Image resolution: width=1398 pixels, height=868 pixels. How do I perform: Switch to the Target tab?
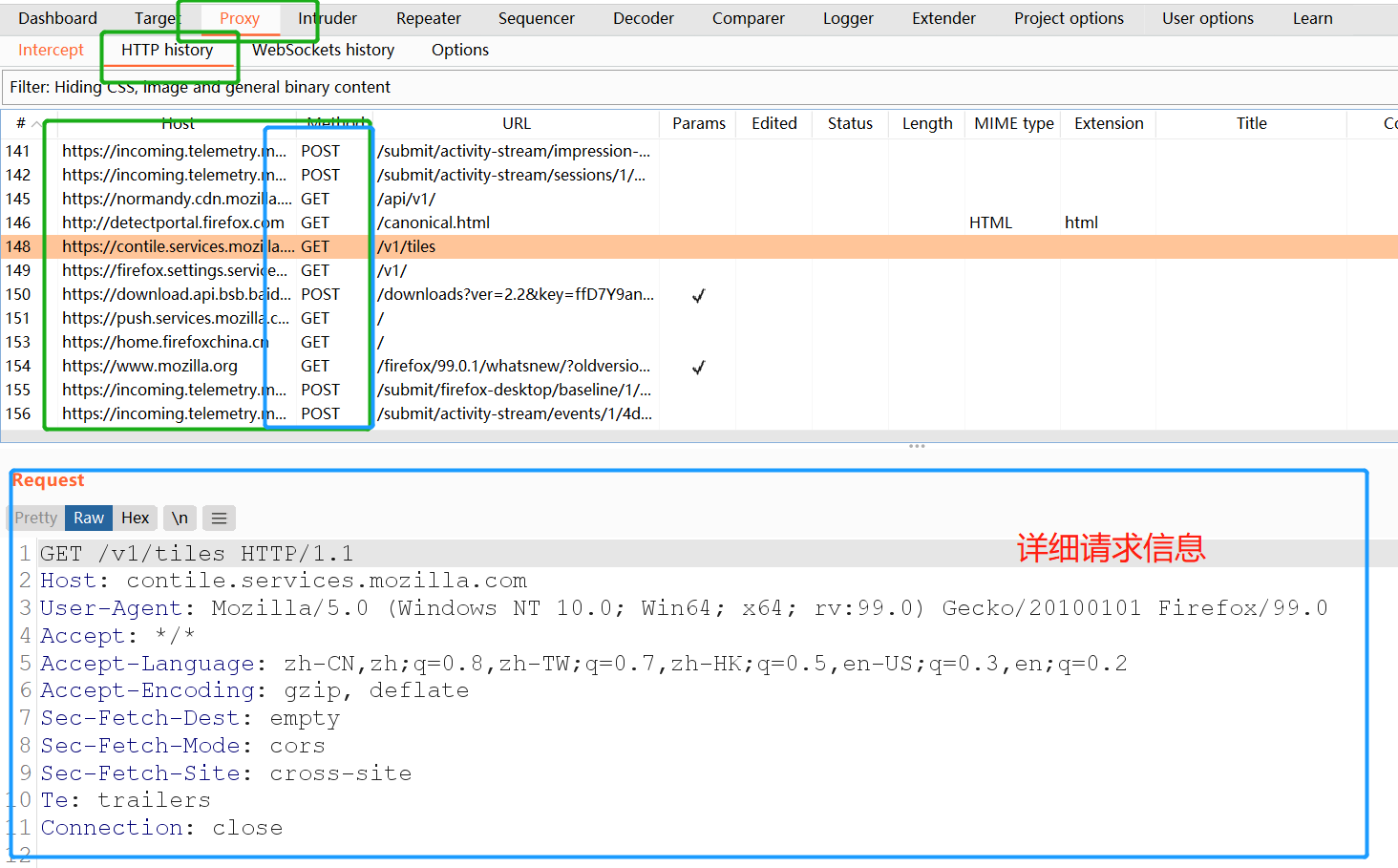point(157,18)
